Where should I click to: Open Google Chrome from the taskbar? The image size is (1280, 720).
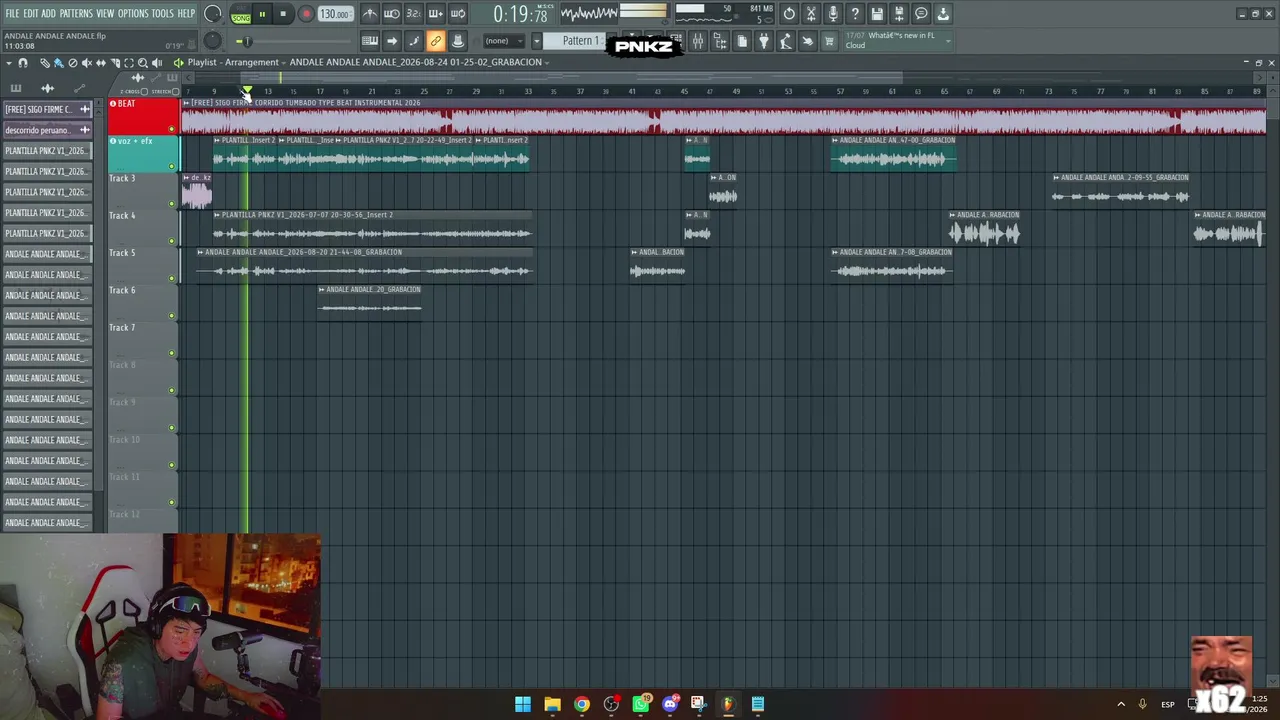[581, 704]
